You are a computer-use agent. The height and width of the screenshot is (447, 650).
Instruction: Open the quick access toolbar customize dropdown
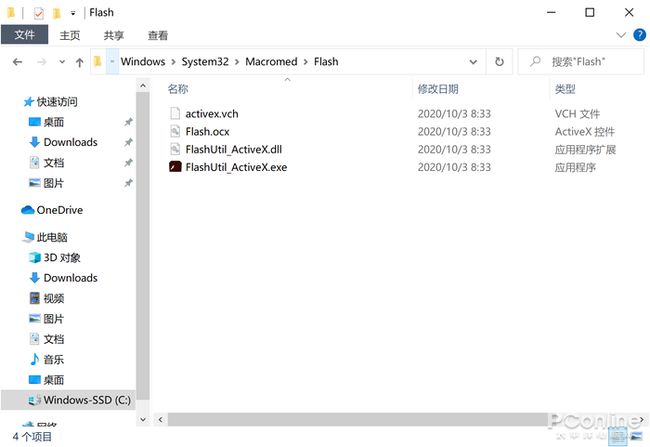tap(73, 13)
